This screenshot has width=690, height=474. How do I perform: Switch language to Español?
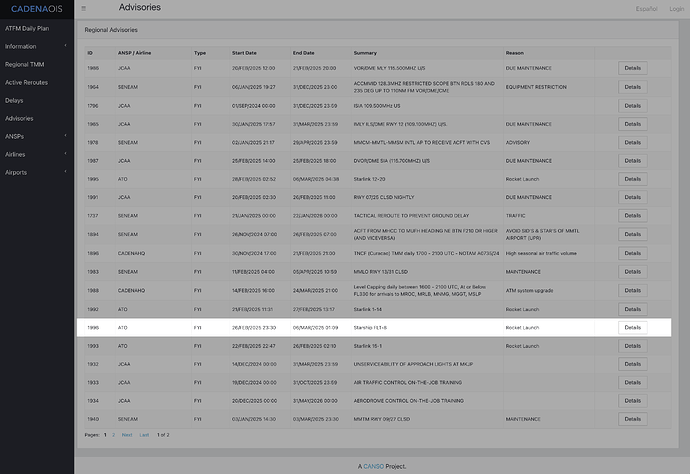pos(646,9)
